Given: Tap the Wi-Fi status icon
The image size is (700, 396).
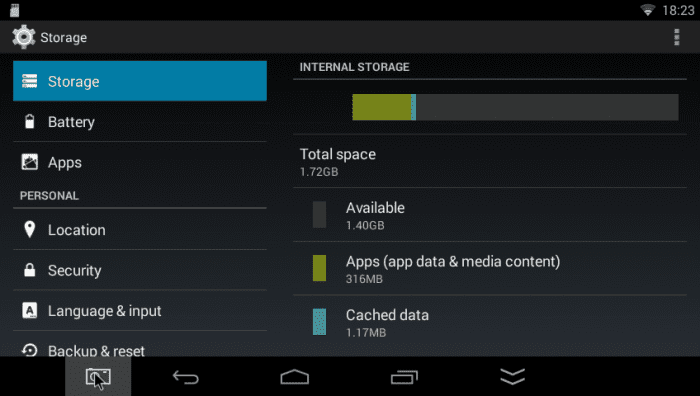Looking at the screenshot, I should coord(647,10).
